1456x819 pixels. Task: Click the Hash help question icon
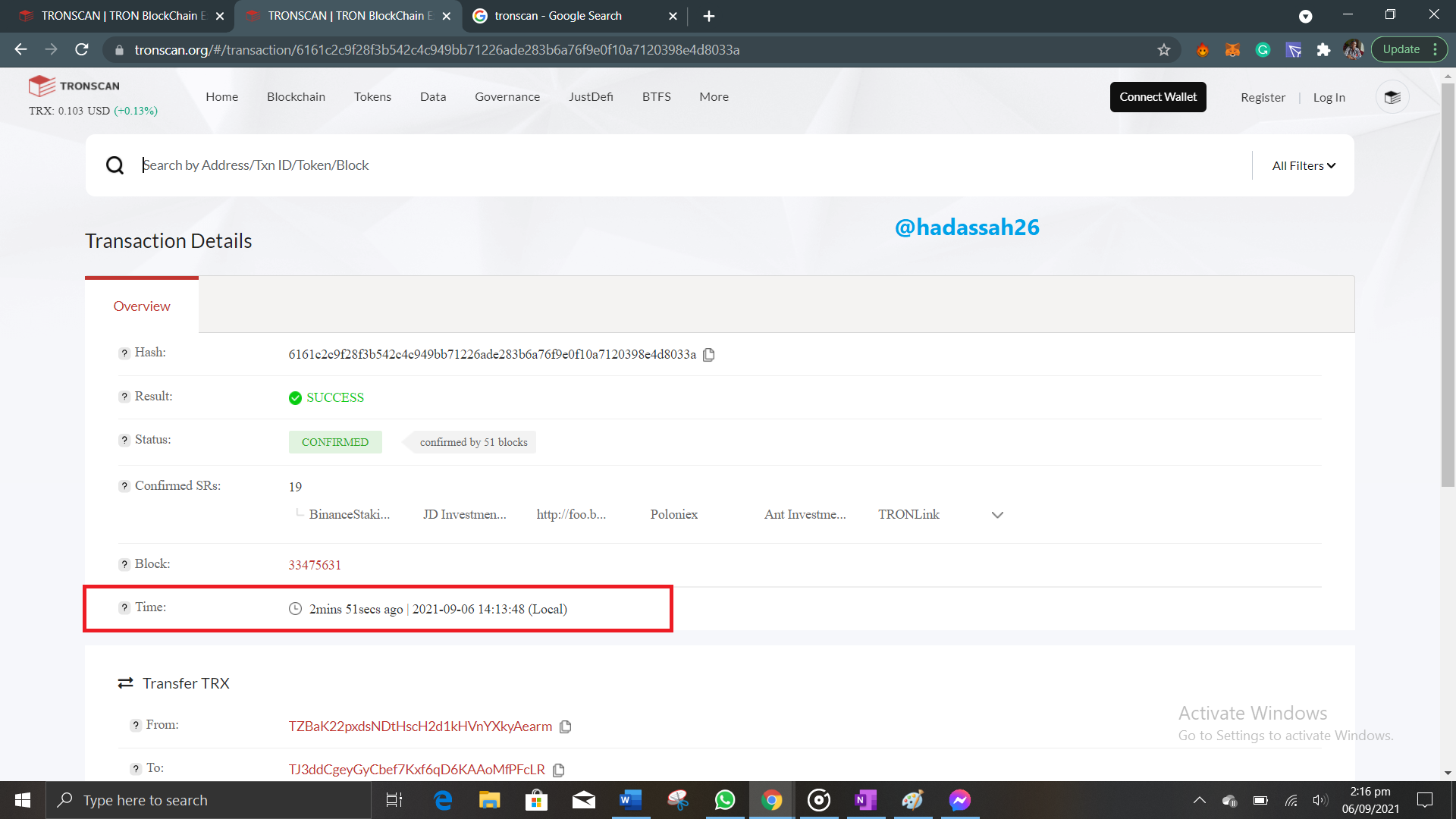click(124, 353)
